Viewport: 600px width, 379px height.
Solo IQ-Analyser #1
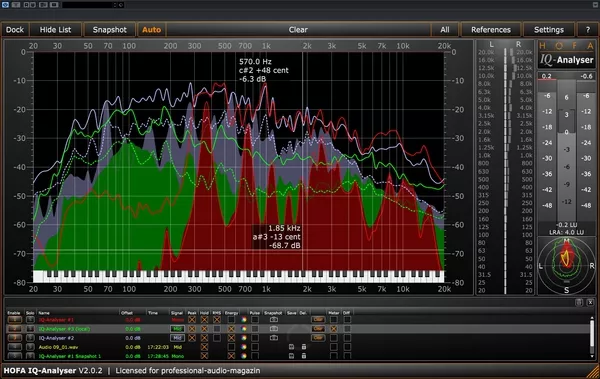(x=30, y=320)
